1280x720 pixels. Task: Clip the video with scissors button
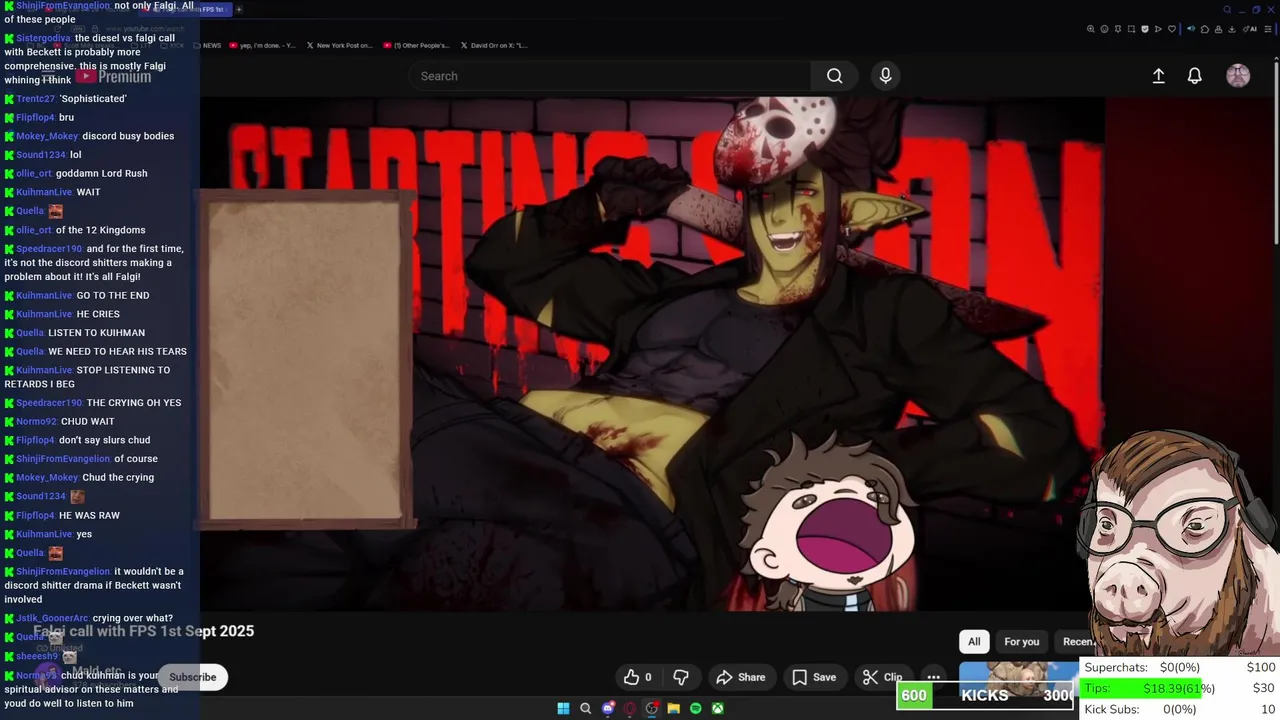[882, 677]
